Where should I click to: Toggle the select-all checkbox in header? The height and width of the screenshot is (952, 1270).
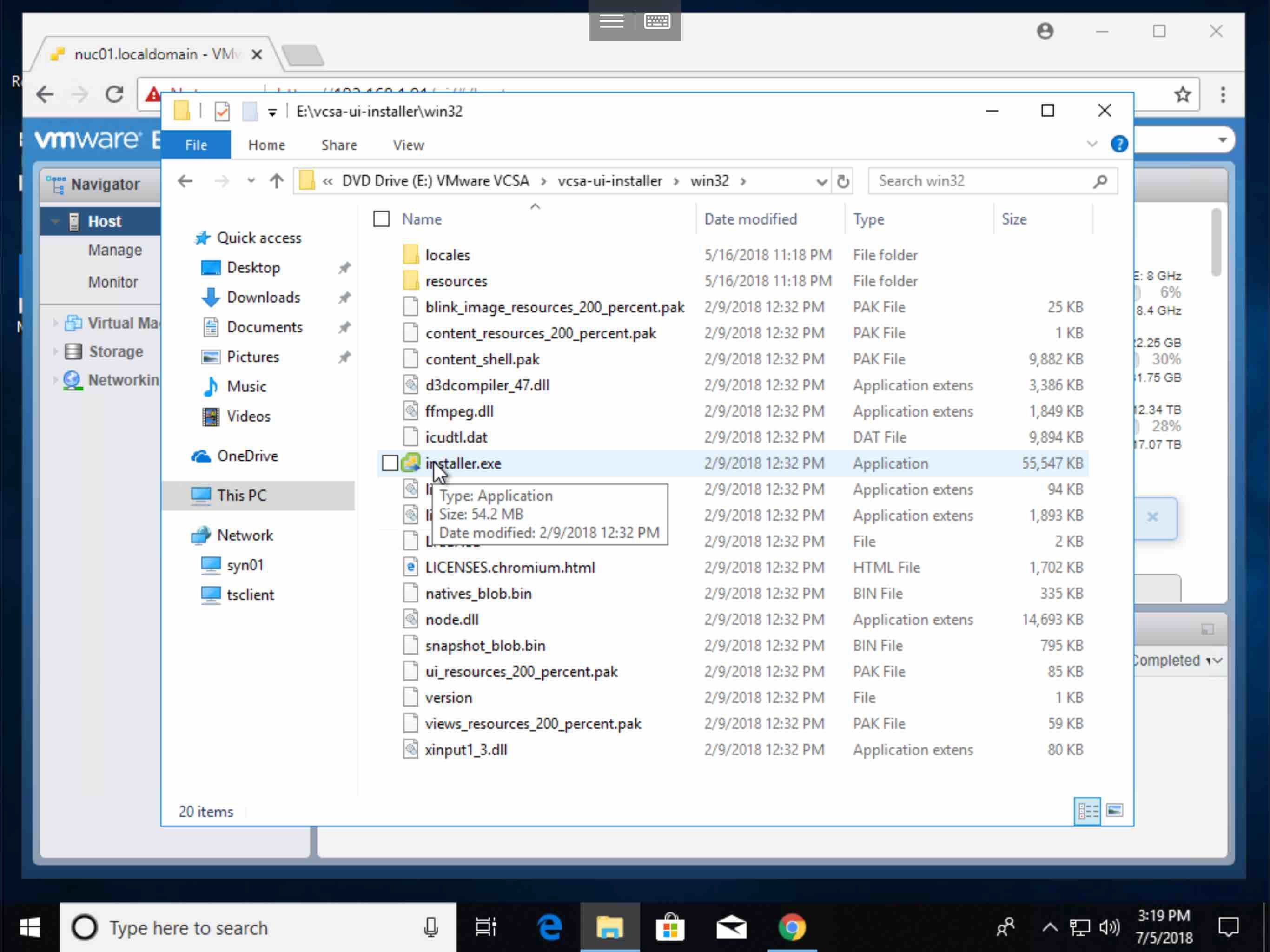(381, 219)
